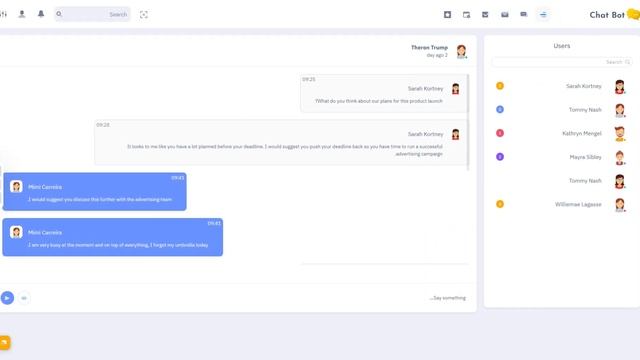
Task: Open the mail envelope icon in the top bar
Action: [505, 15]
